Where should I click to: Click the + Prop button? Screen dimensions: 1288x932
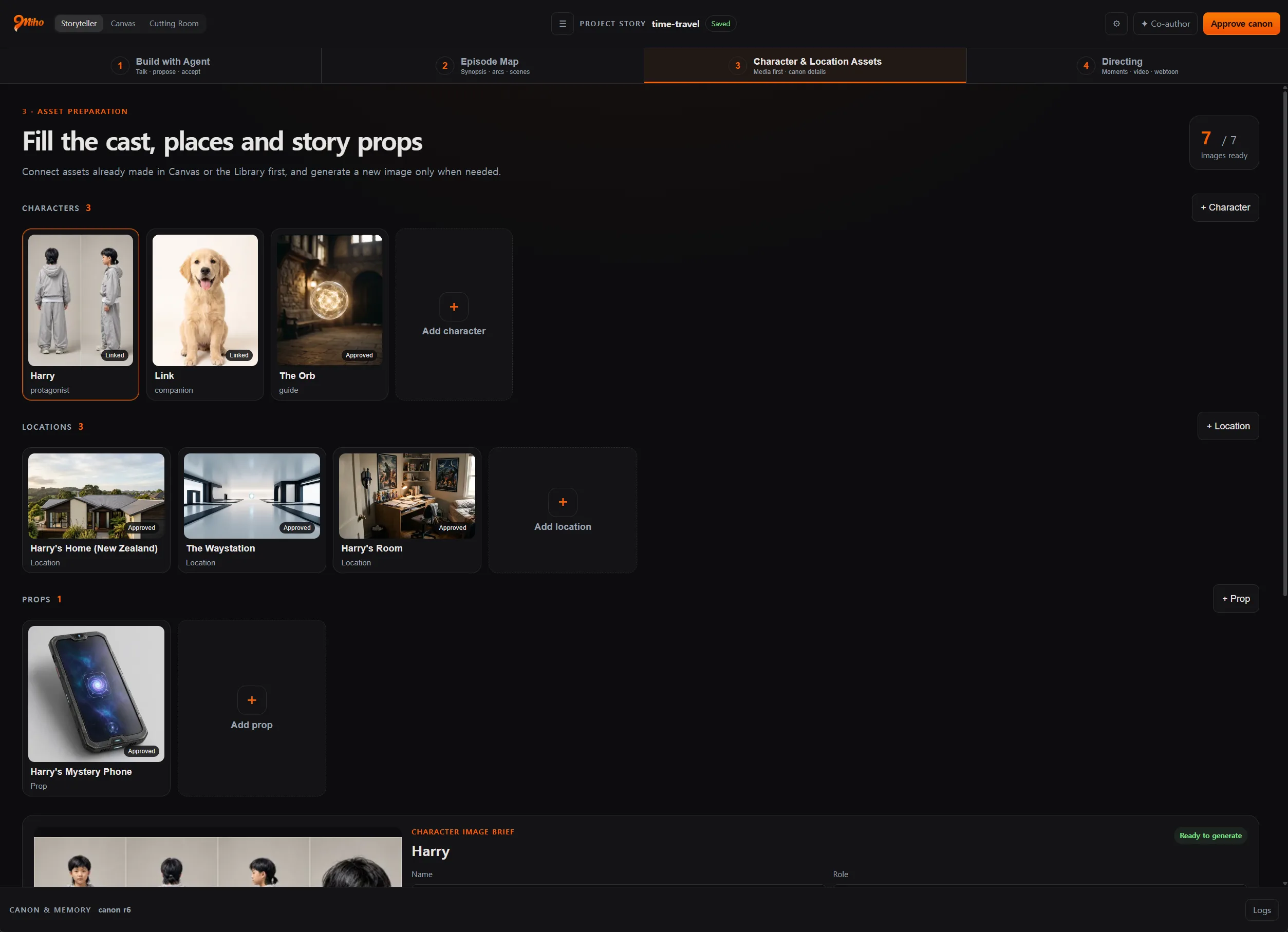1235,599
